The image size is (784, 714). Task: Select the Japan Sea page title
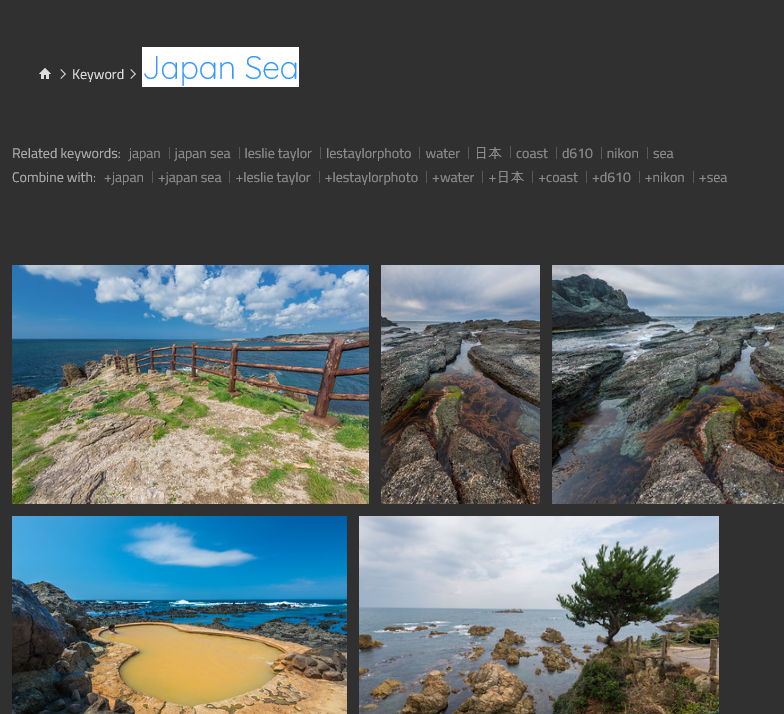pos(220,68)
